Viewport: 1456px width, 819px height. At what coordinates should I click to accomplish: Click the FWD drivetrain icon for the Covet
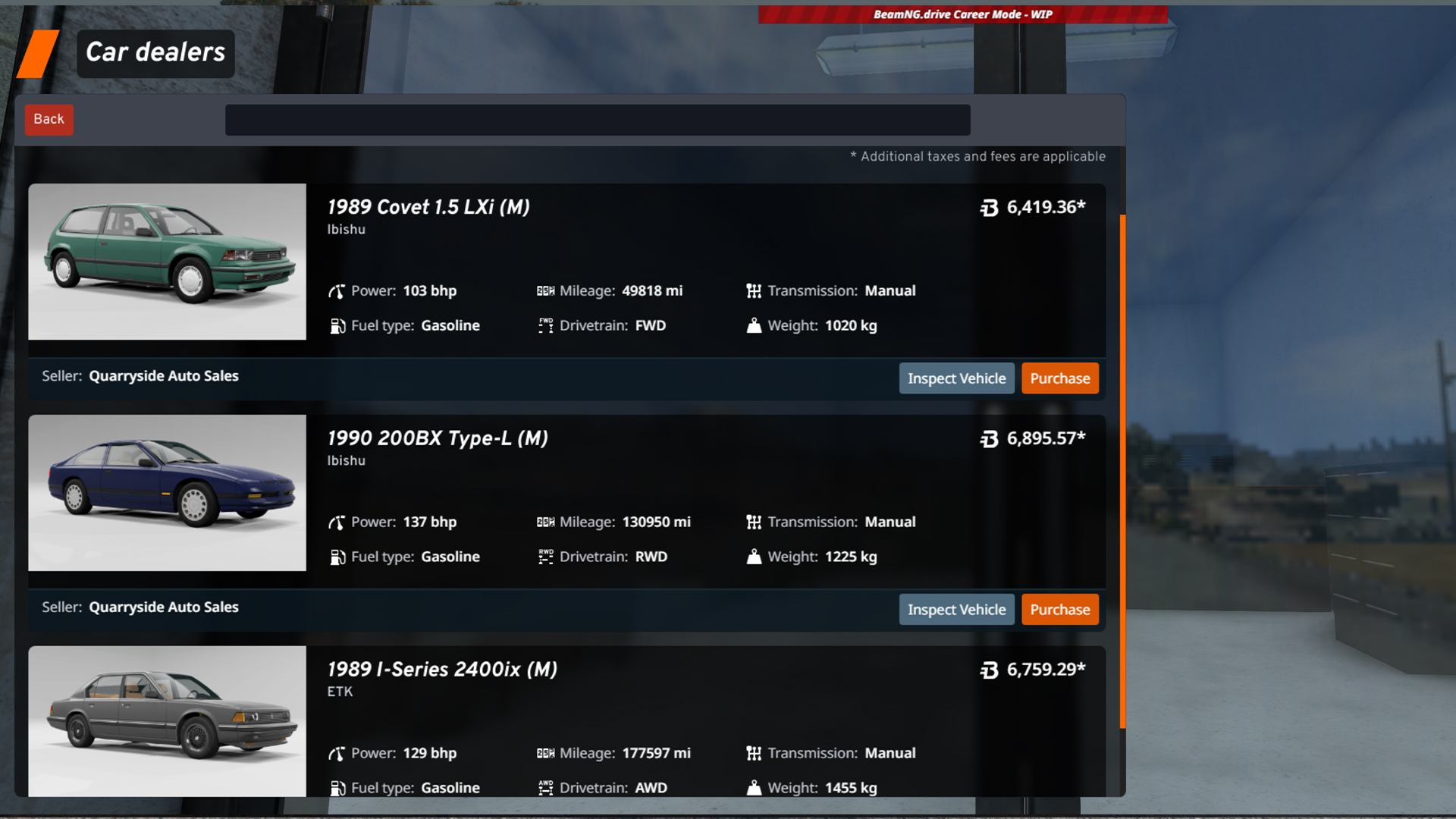click(x=544, y=325)
